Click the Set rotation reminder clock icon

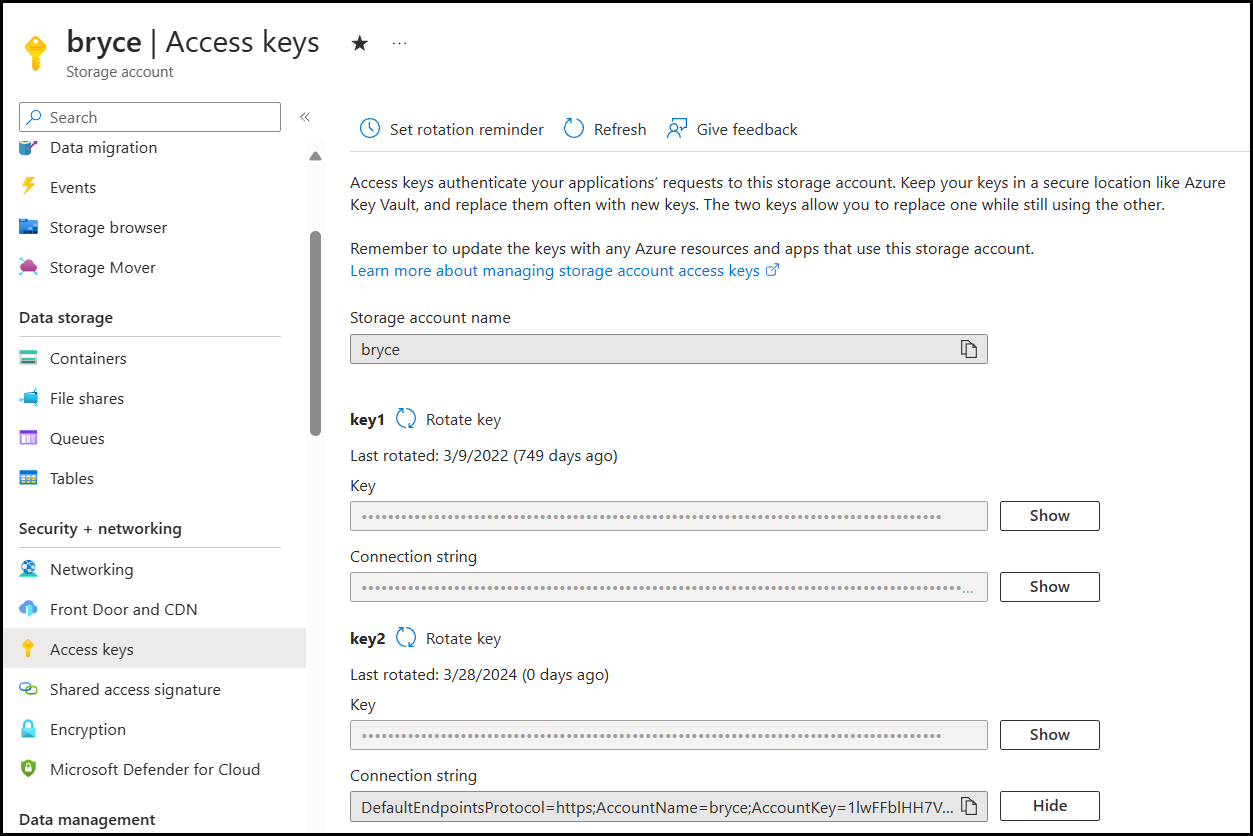pyautogui.click(x=370, y=129)
